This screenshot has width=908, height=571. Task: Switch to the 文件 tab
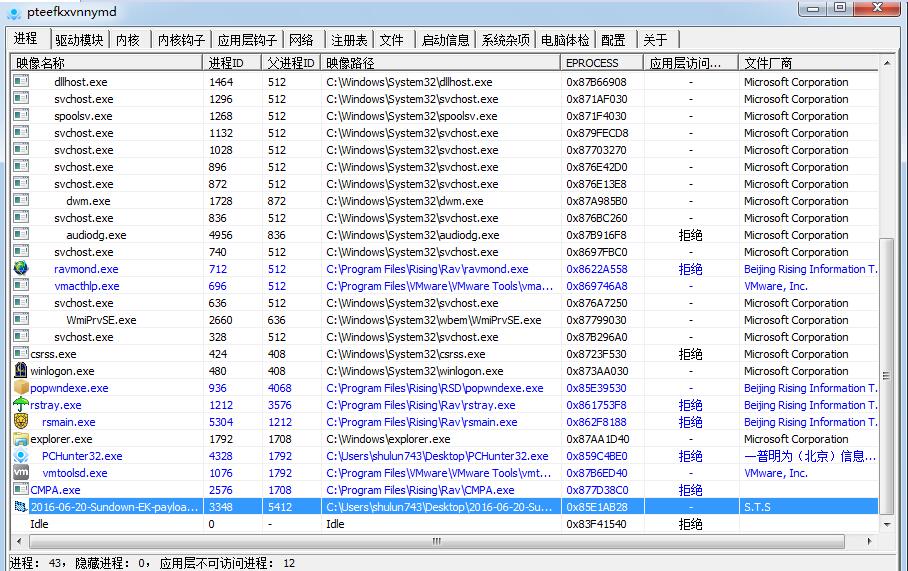point(391,40)
